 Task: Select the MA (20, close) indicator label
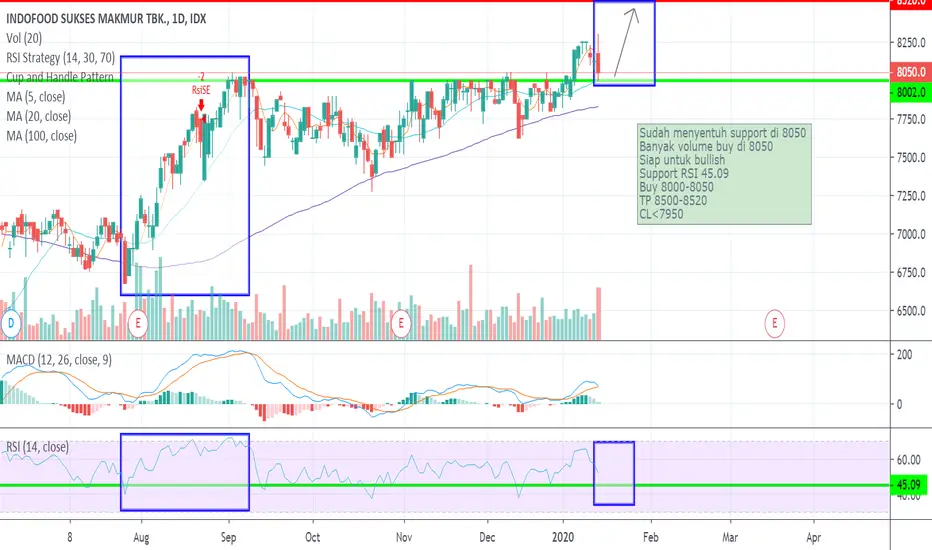(x=39, y=117)
